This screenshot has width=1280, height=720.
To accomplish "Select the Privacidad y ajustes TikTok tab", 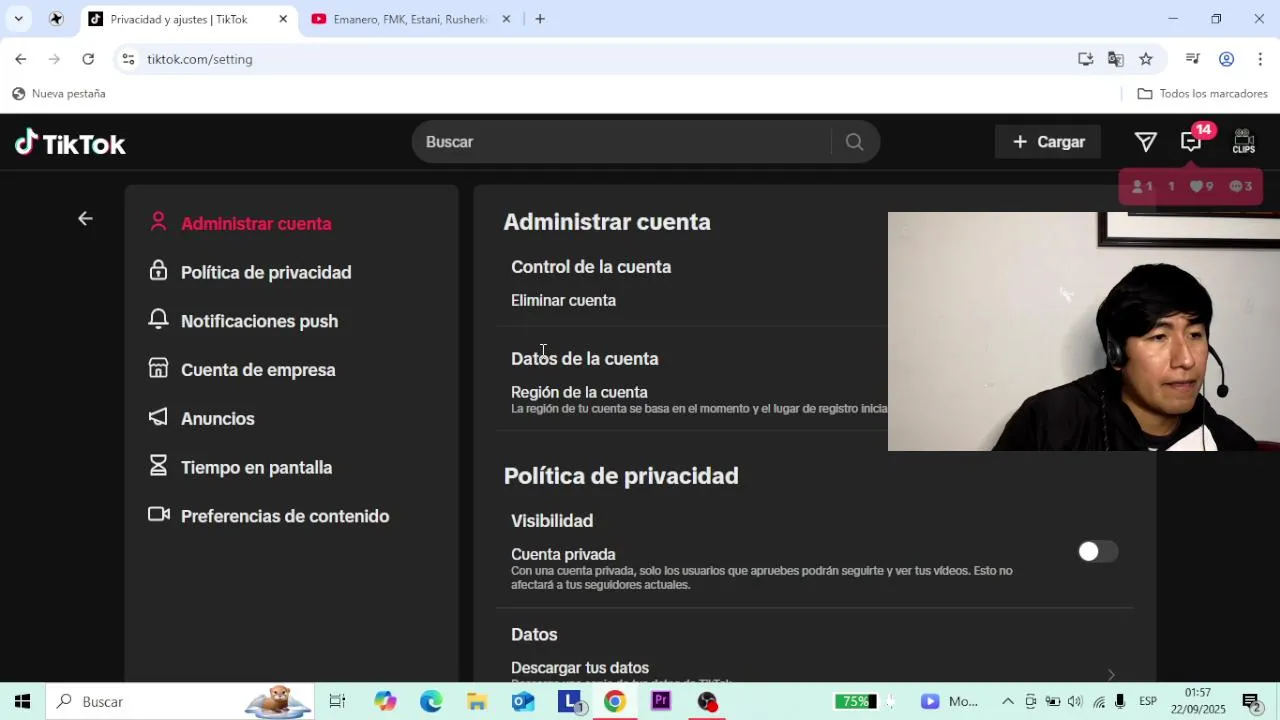I will click(x=189, y=19).
